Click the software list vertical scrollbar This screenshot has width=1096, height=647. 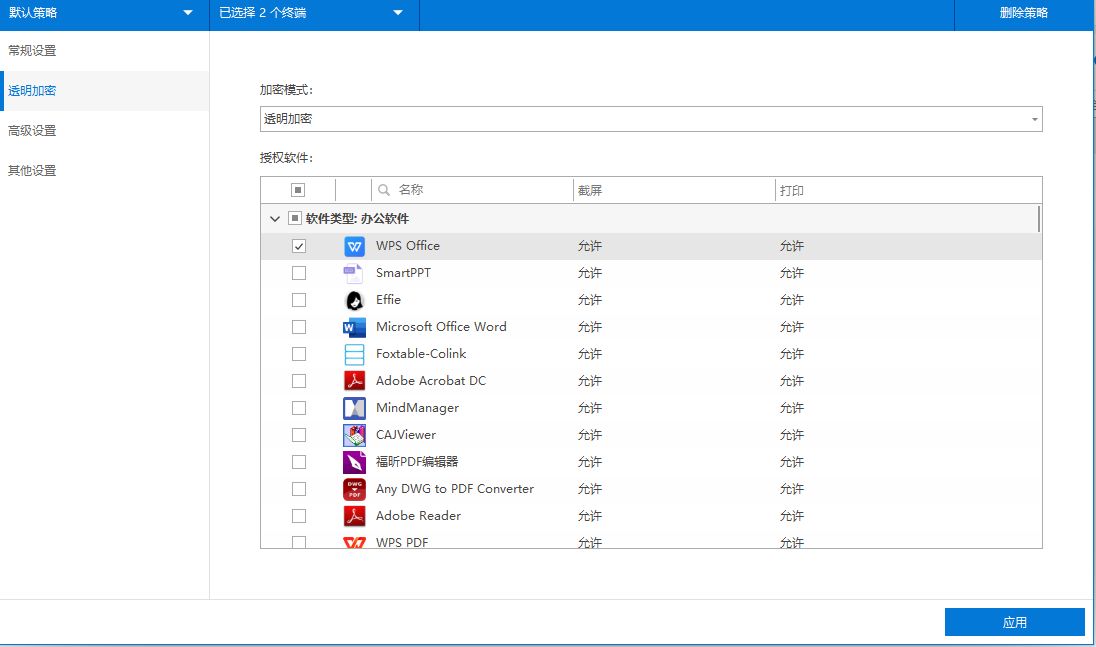[1039, 219]
